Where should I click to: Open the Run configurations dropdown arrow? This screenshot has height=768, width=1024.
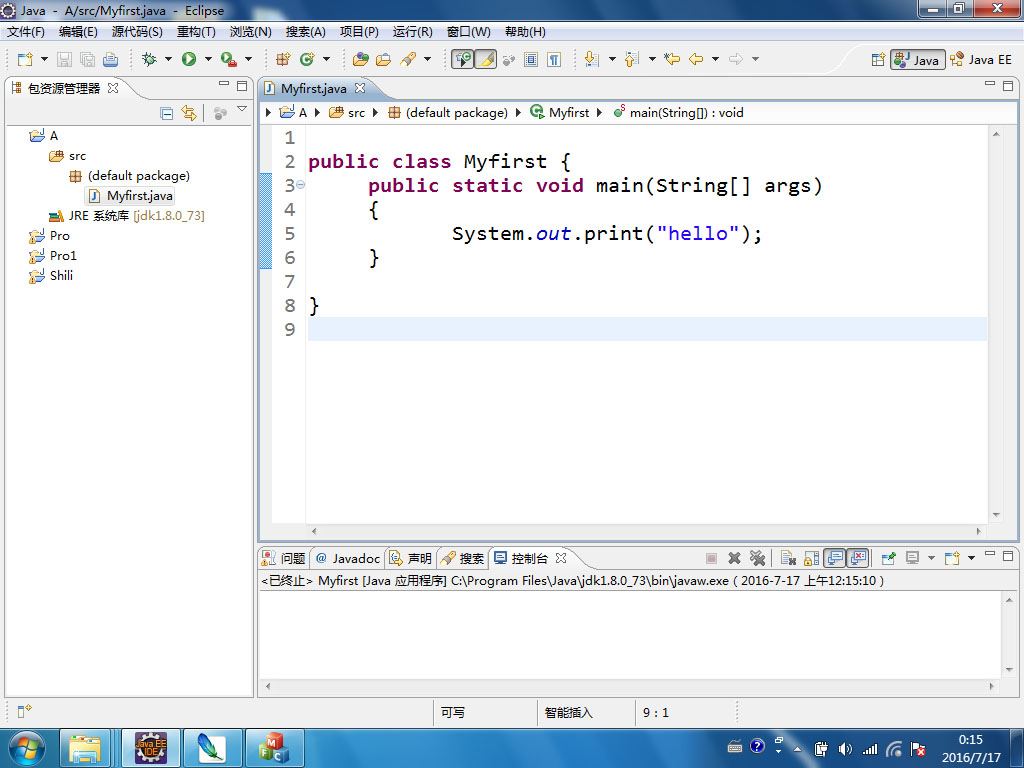(208, 59)
